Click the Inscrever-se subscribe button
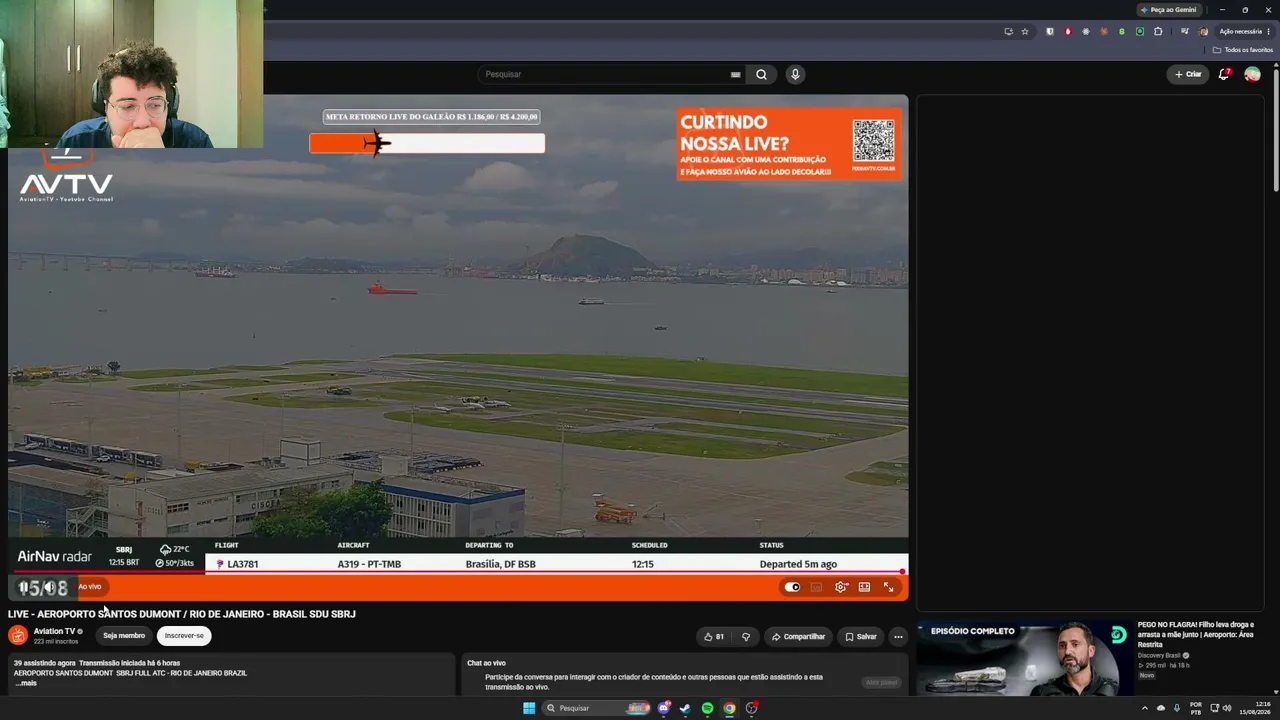 (x=184, y=635)
